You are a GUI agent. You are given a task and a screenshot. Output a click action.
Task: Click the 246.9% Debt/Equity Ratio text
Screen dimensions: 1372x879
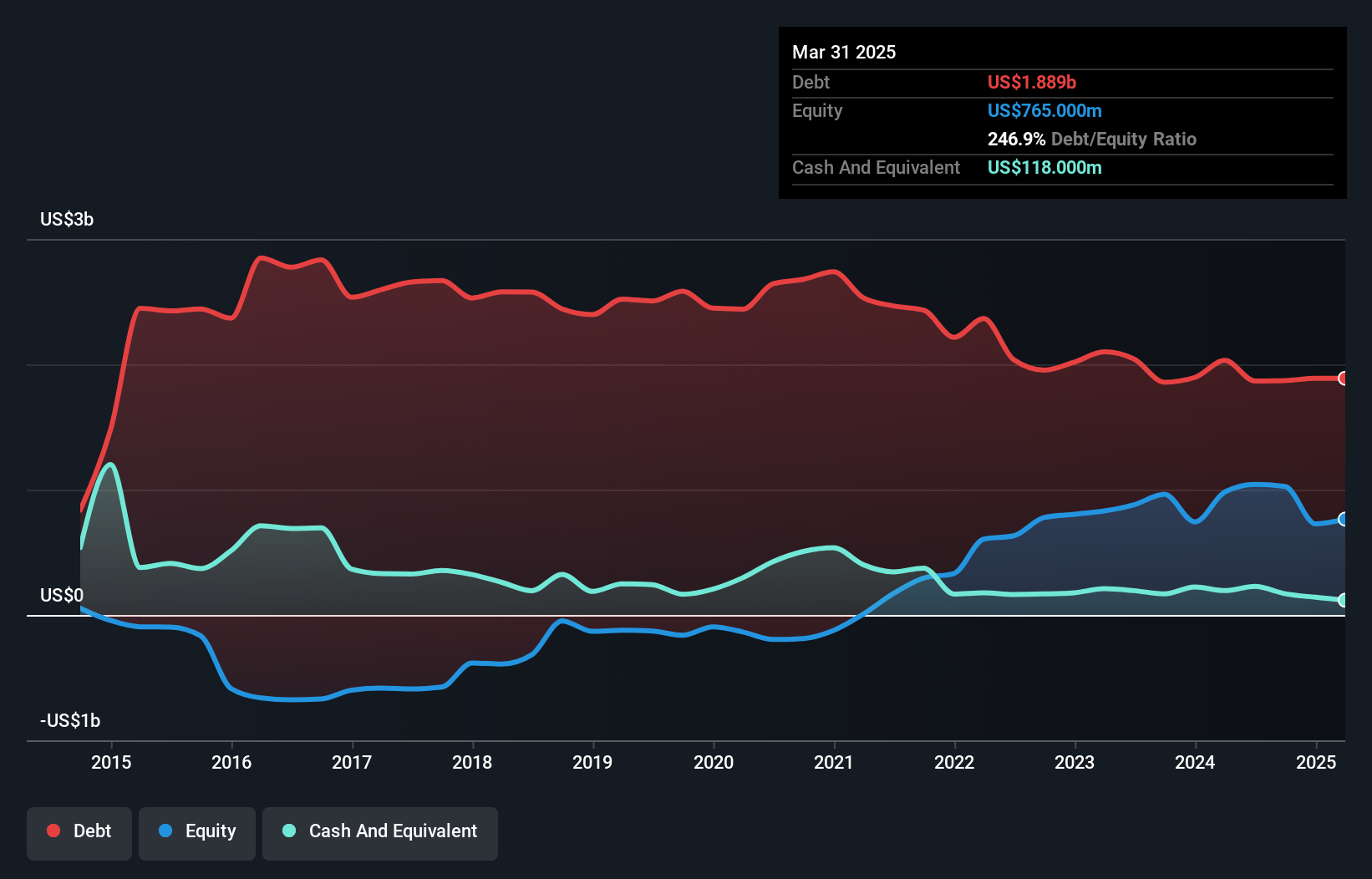[1092, 139]
